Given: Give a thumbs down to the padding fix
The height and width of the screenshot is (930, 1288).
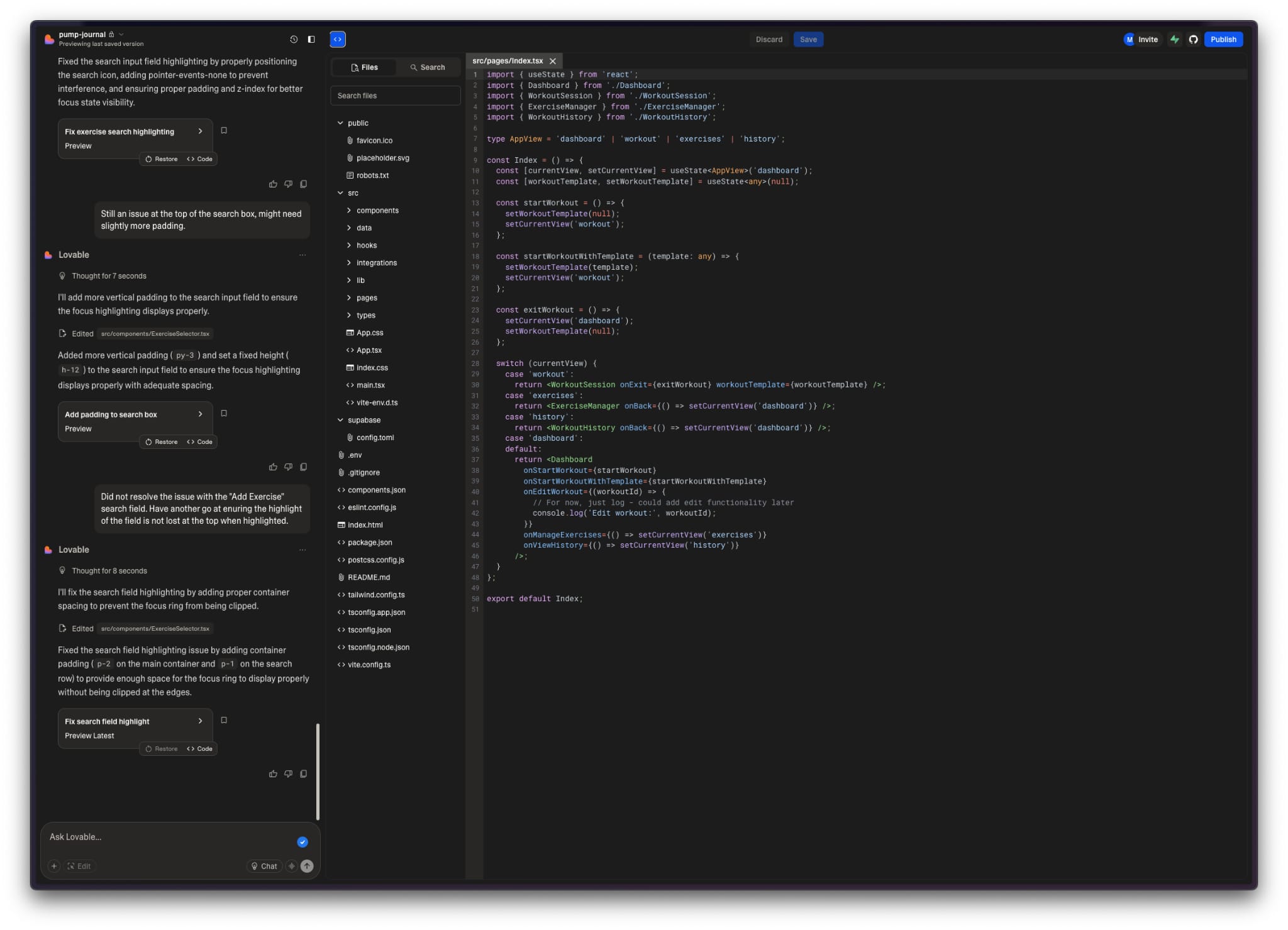Looking at the screenshot, I should click(x=288, y=467).
